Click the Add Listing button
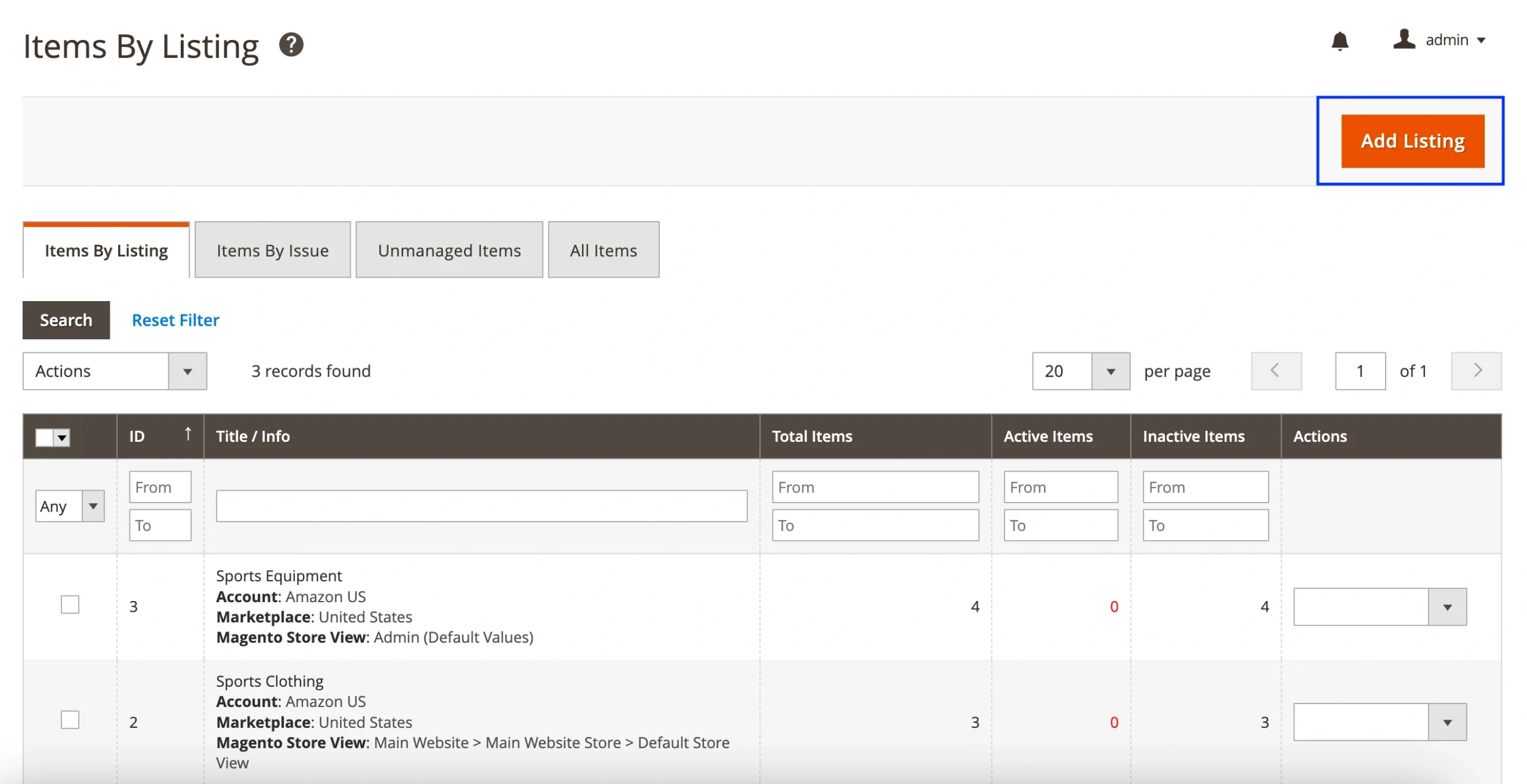 click(x=1412, y=141)
